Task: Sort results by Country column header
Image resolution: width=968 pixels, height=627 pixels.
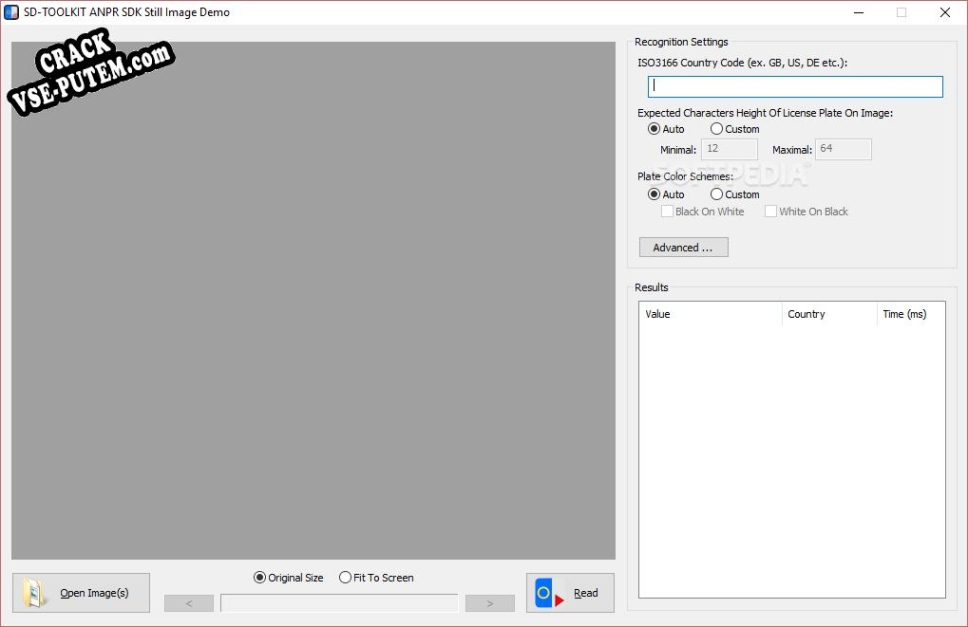Action: (x=830, y=314)
